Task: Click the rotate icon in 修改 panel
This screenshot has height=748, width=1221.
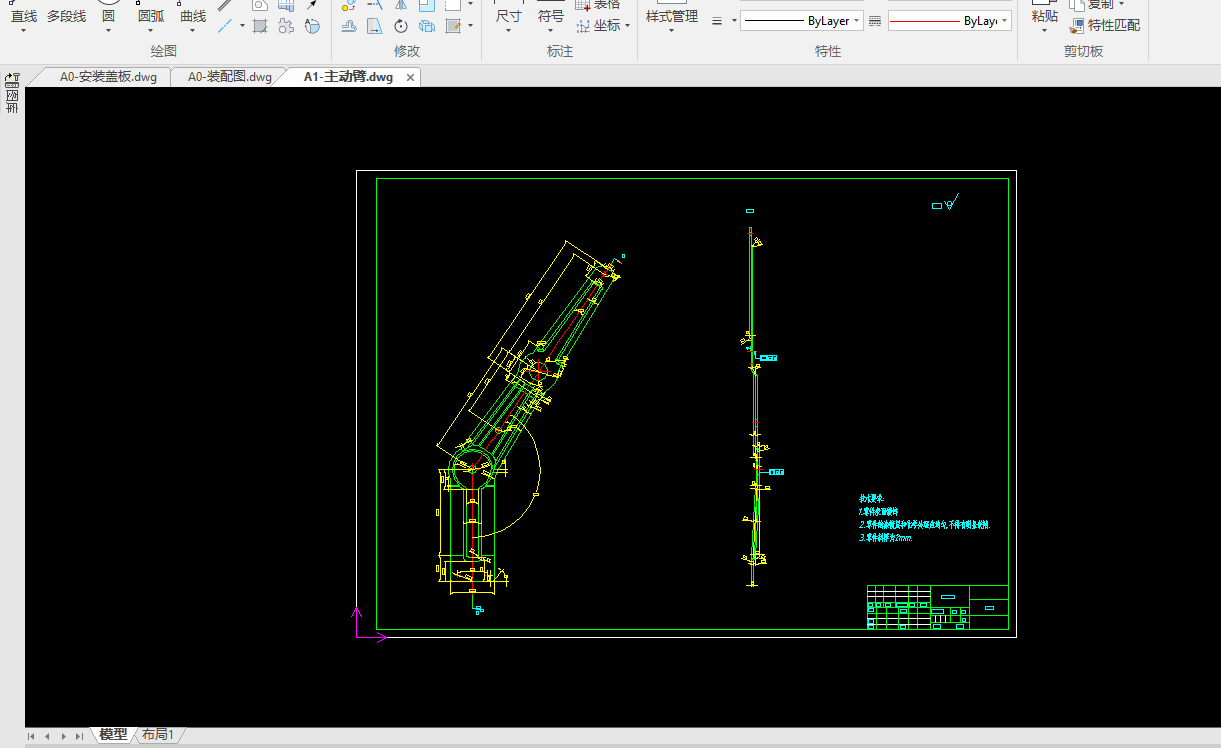Action: [401, 26]
